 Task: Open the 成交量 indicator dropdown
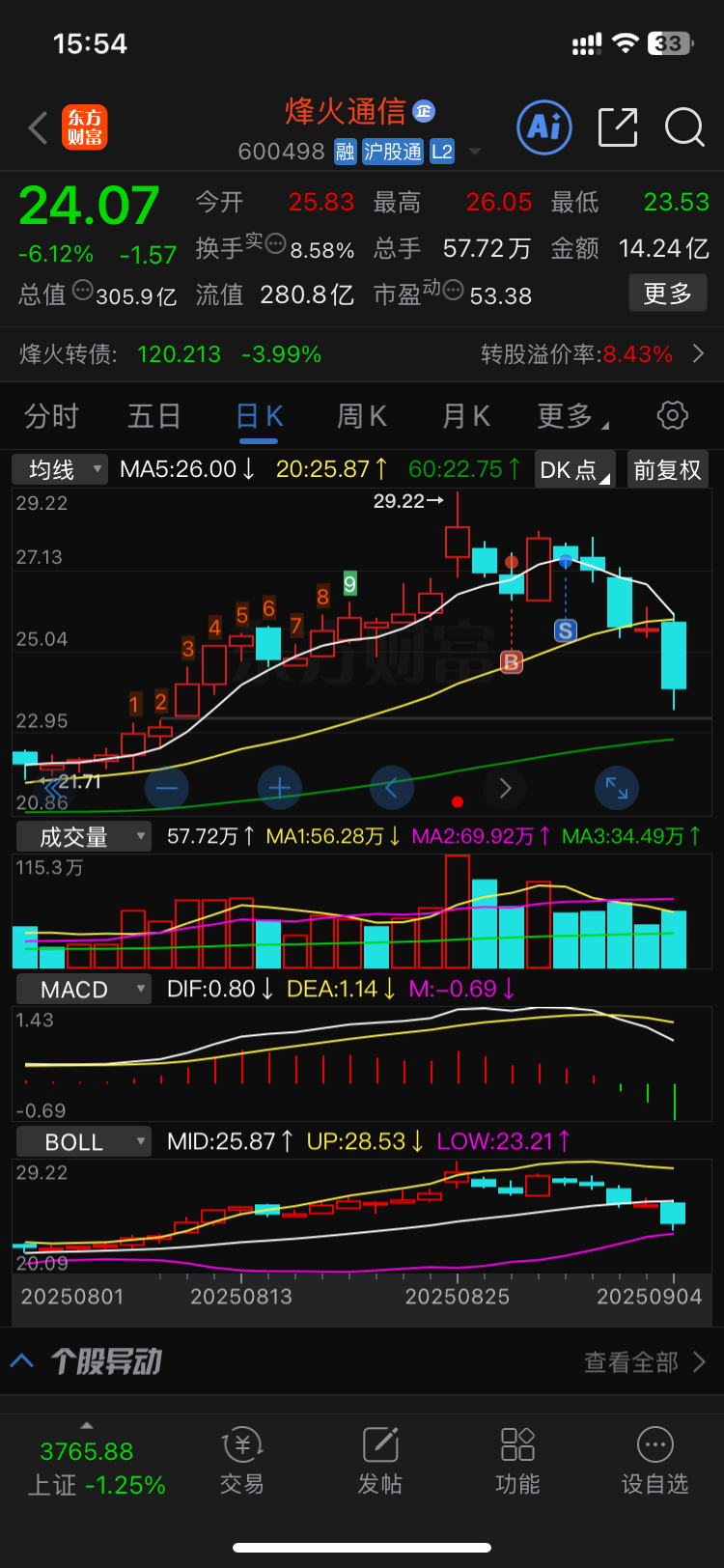tap(84, 836)
